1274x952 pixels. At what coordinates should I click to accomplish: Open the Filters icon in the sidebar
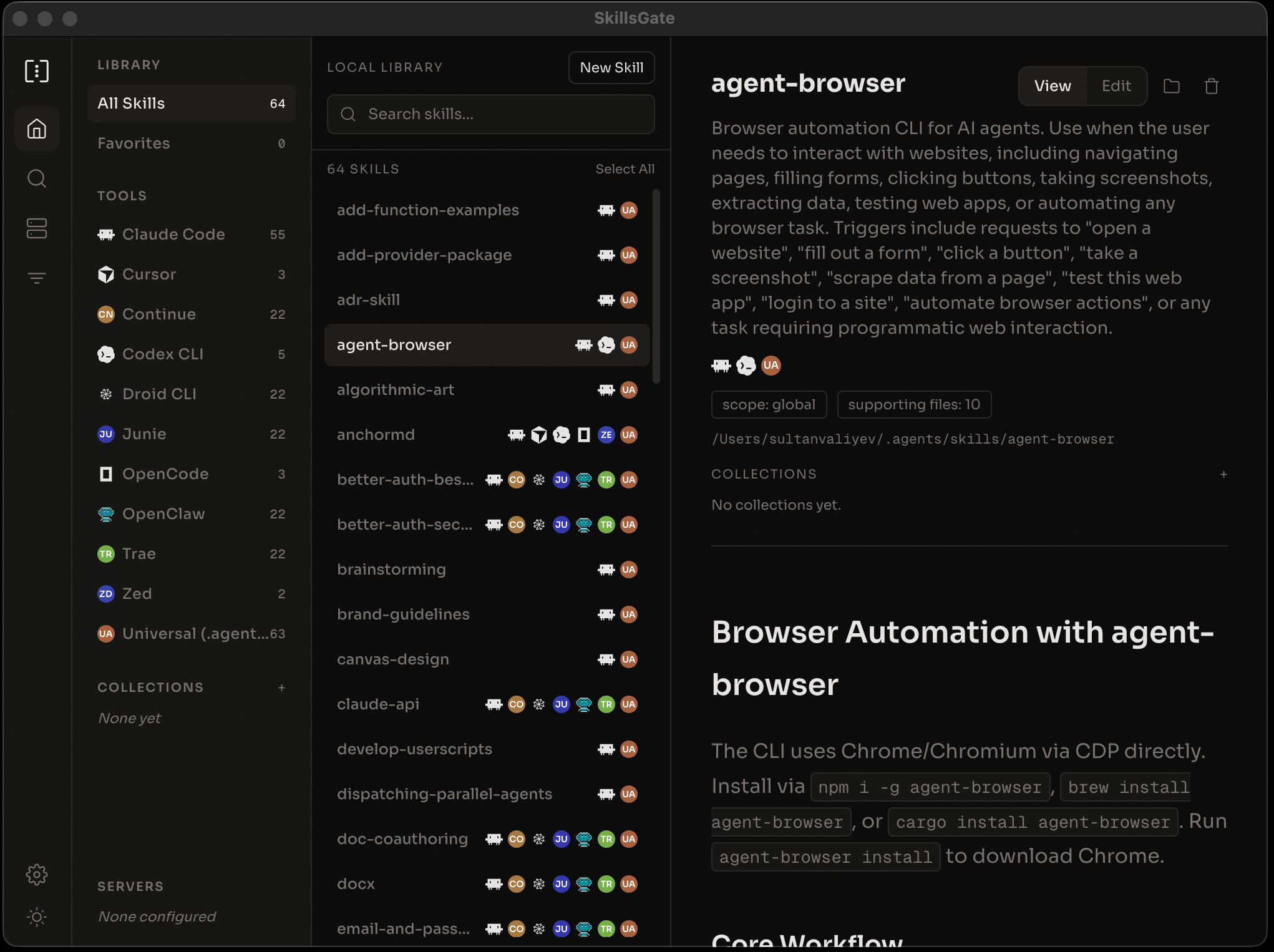[37, 278]
